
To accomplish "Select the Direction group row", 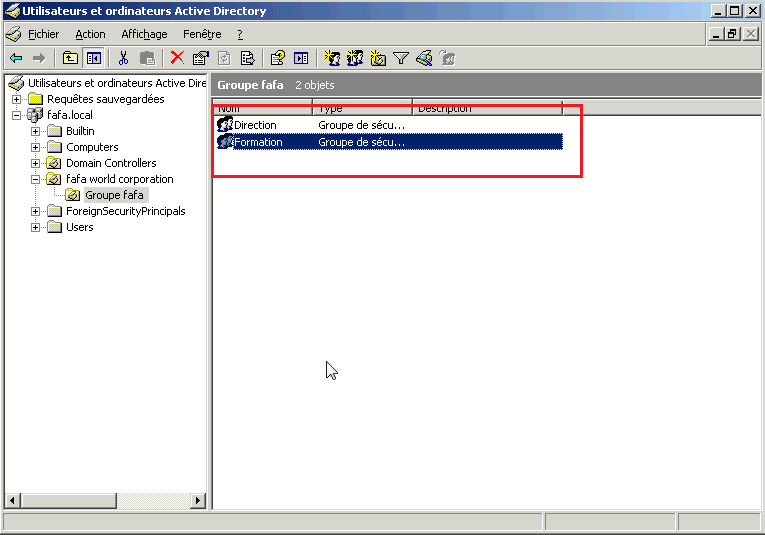I will pyautogui.click(x=389, y=125).
